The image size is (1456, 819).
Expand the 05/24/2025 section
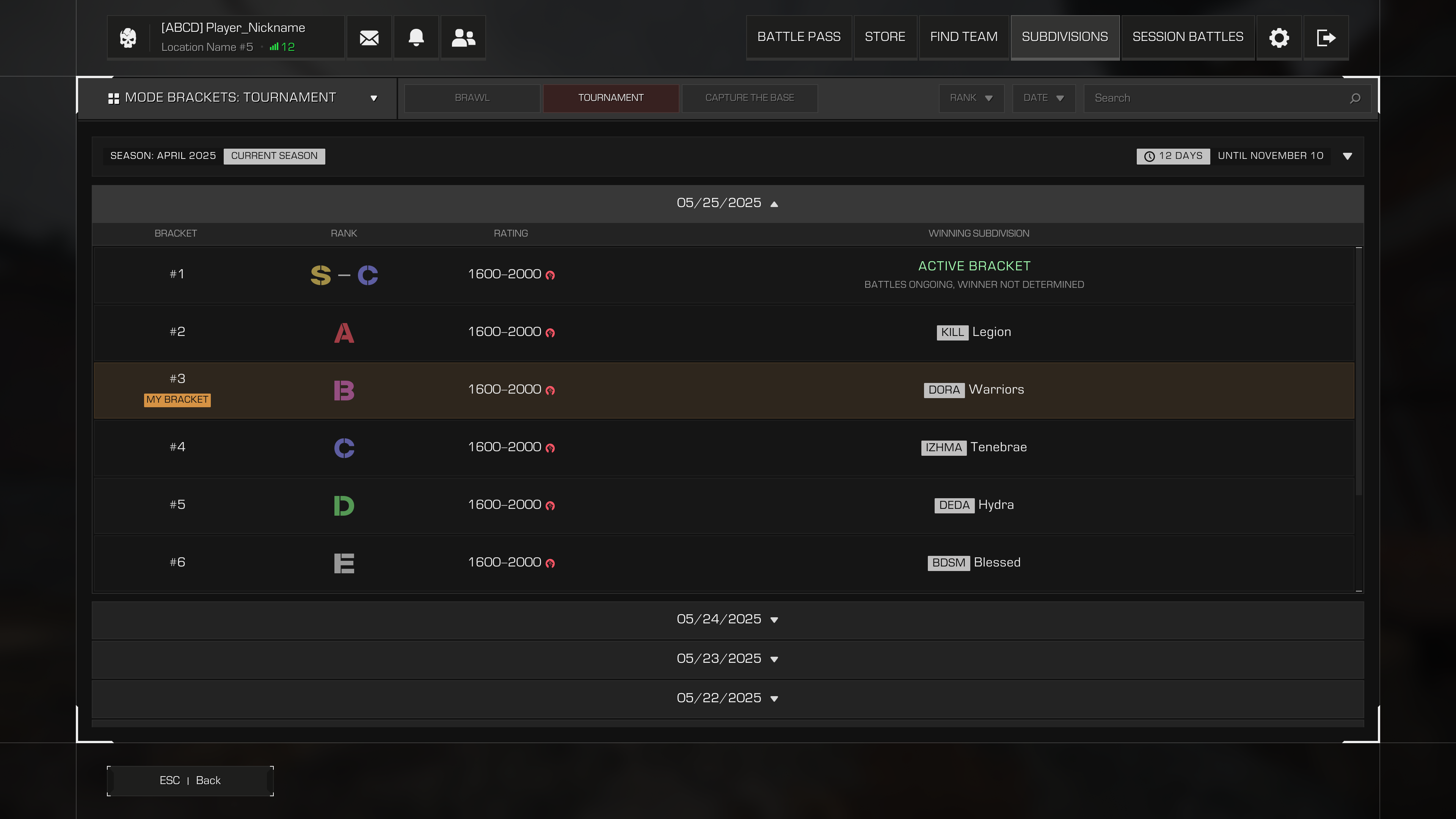tap(728, 620)
